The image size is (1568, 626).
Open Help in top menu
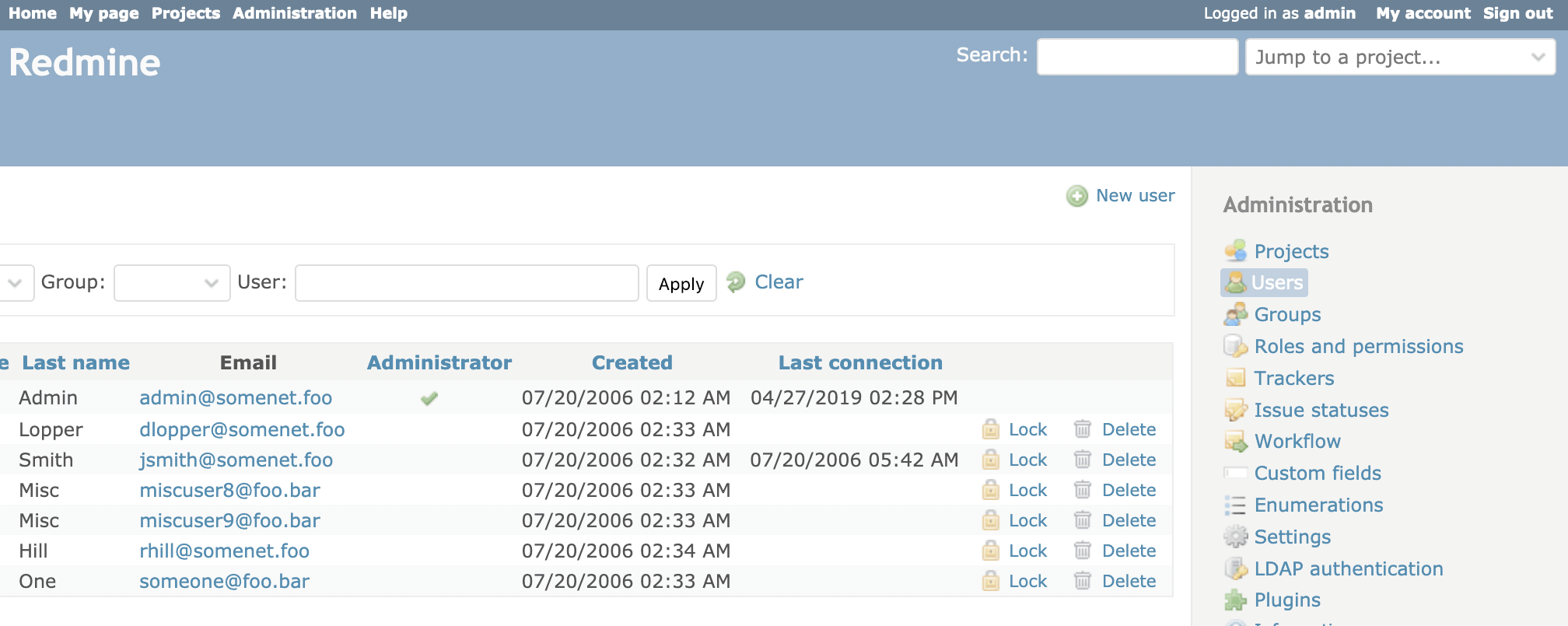[x=389, y=13]
